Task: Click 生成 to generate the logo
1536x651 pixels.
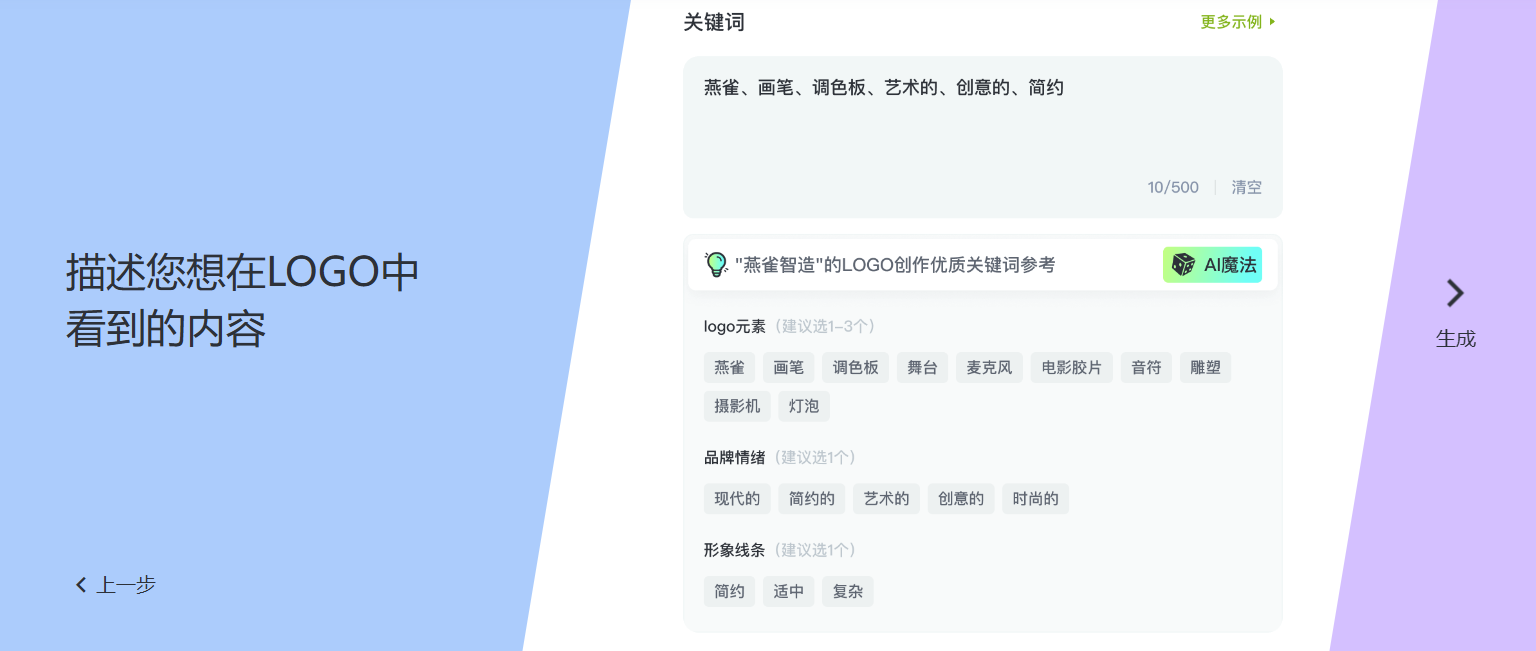Action: 1456,338
